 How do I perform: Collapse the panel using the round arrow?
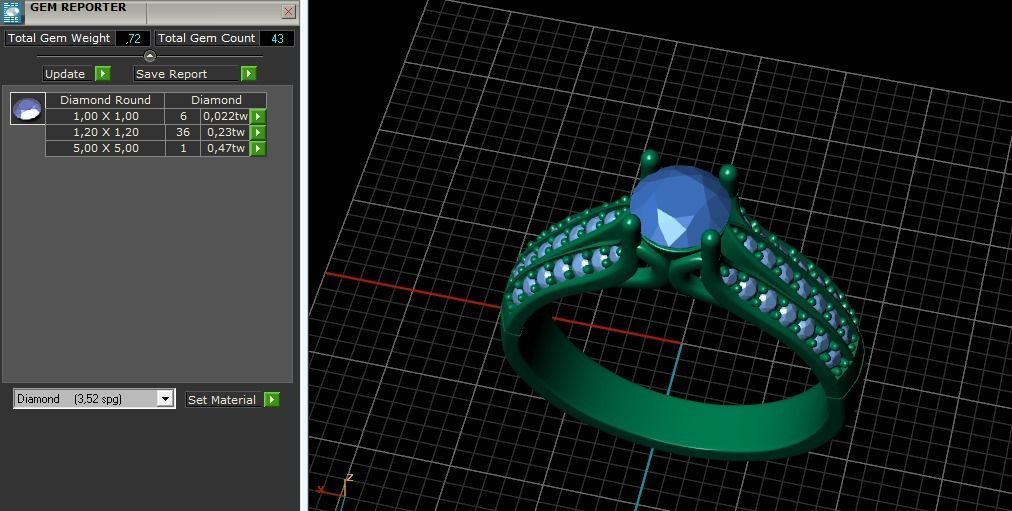pyautogui.click(x=150, y=56)
